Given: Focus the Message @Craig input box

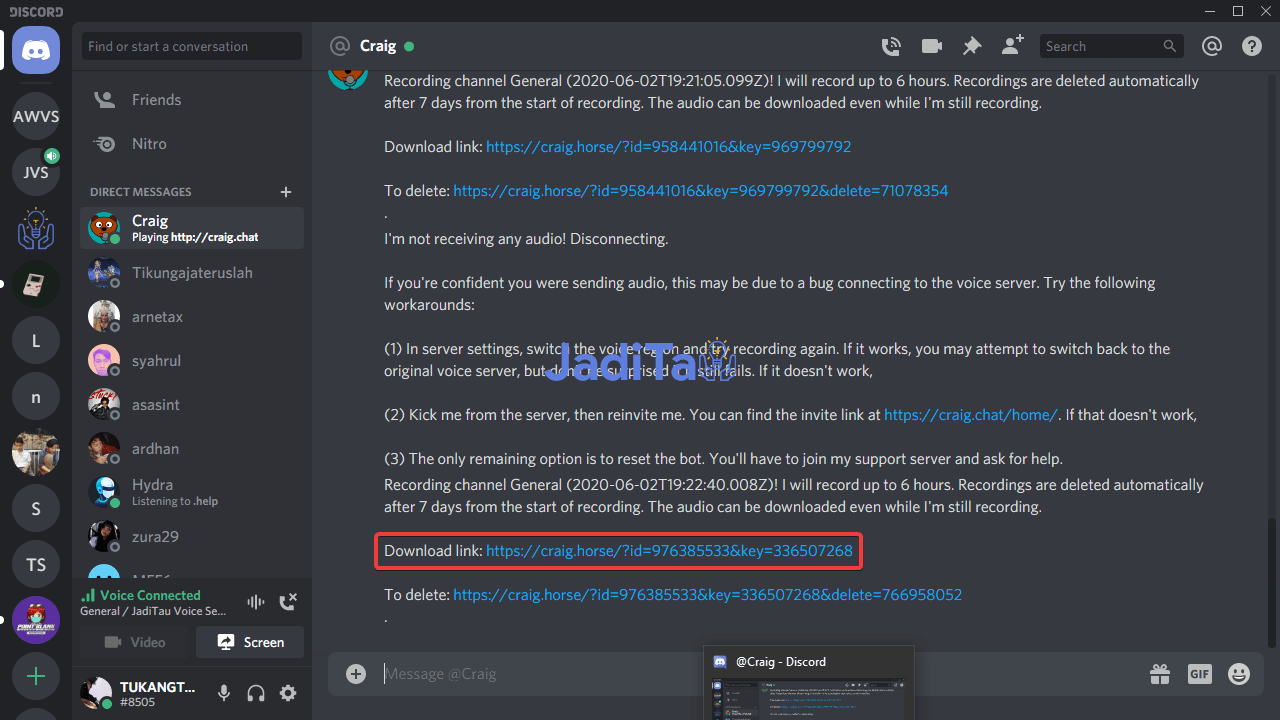Looking at the screenshot, I should click(760, 673).
